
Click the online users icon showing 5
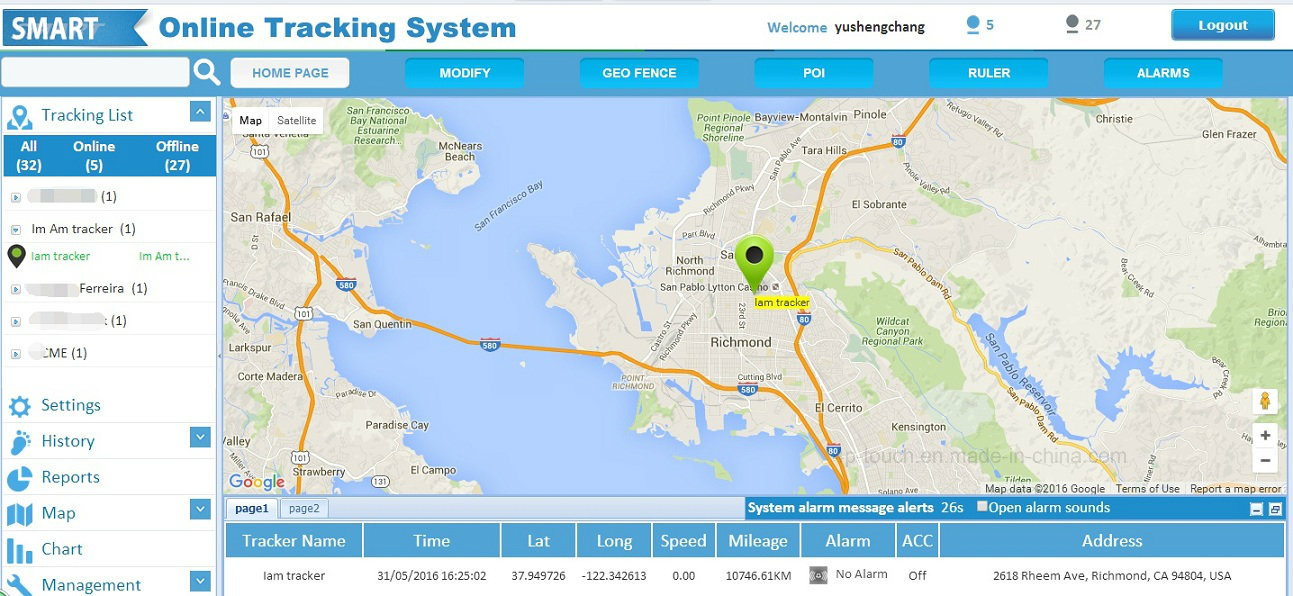[x=972, y=25]
